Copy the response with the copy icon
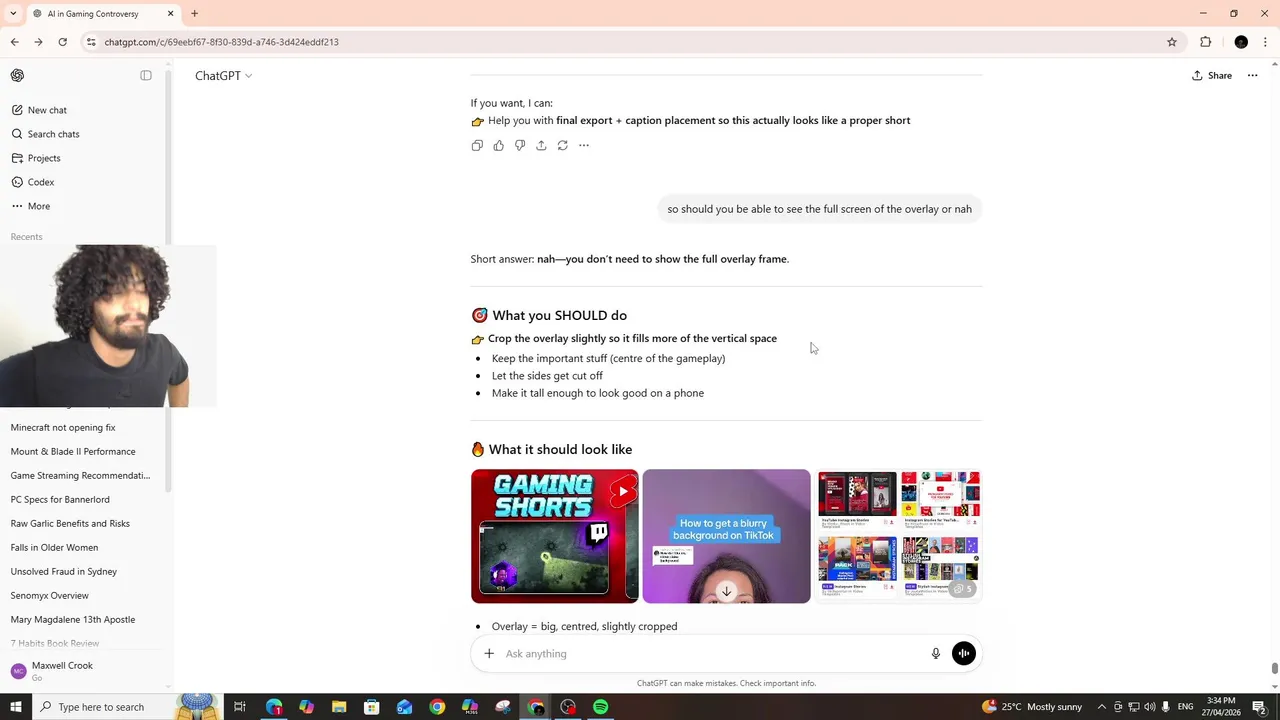 [x=477, y=146]
